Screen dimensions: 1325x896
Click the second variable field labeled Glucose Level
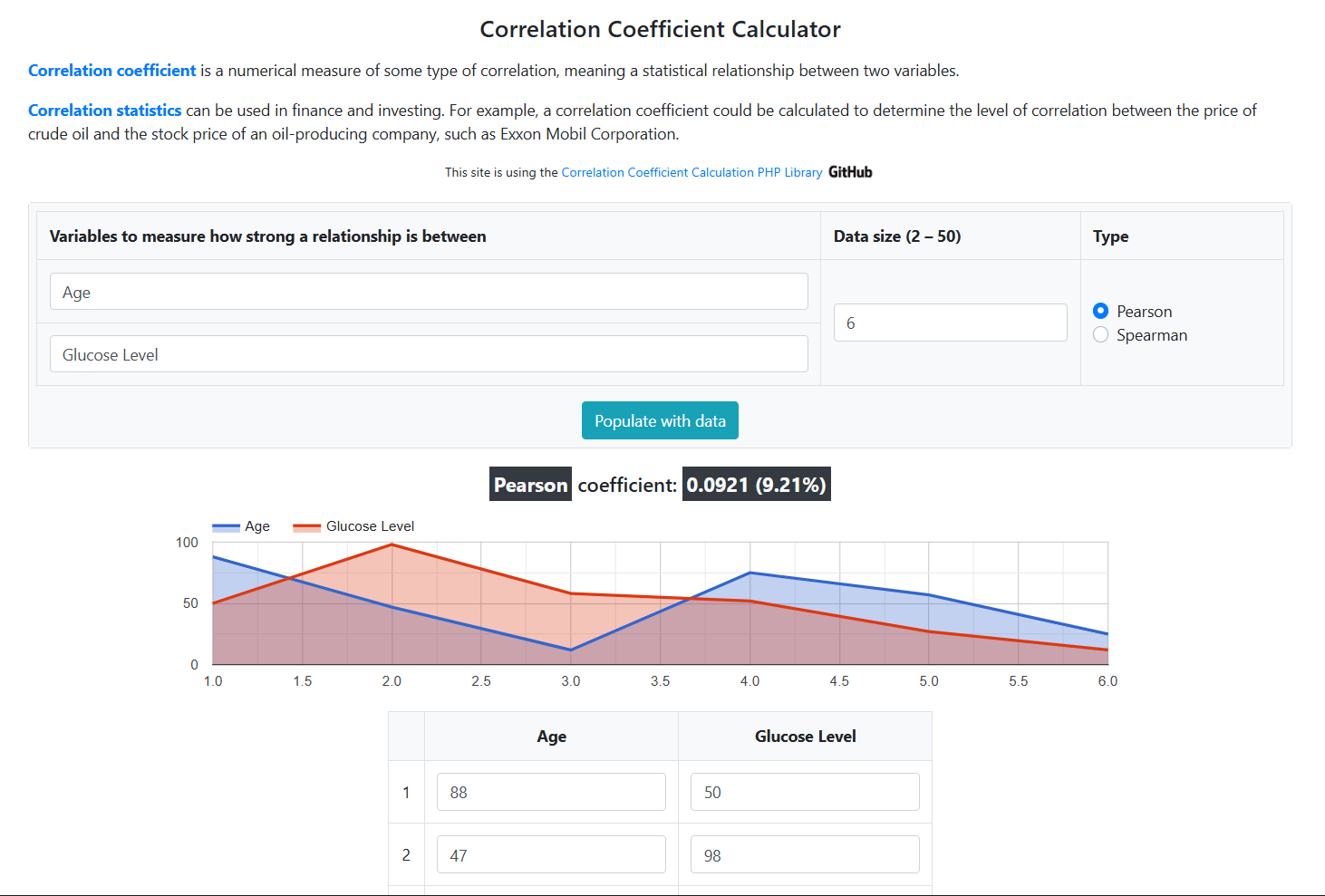pyautogui.click(x=428, y=353)
